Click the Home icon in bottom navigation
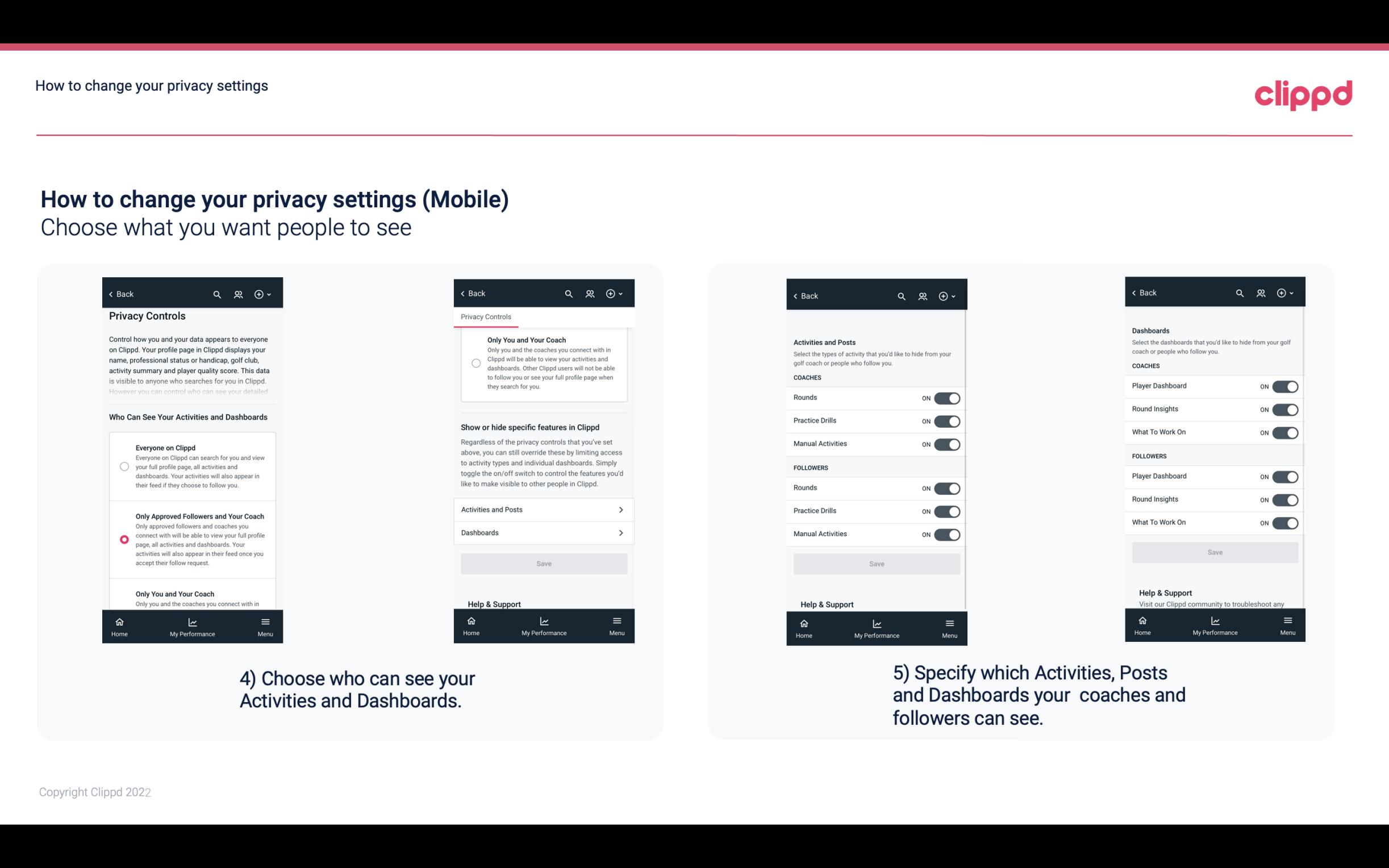1389x868 pixels. click(118, 621)
